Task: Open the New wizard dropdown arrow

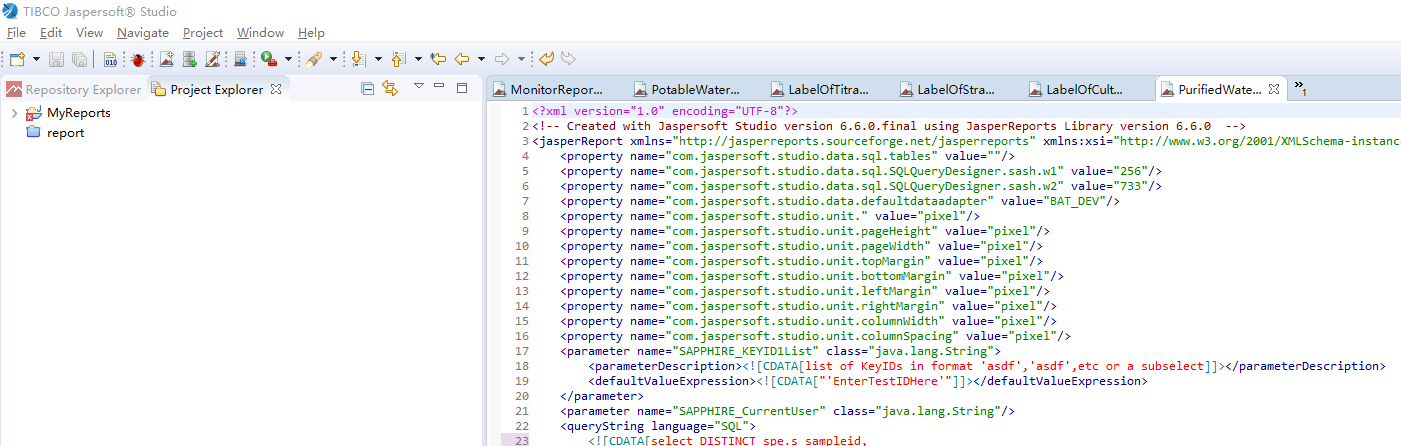Action: [36, 59]
